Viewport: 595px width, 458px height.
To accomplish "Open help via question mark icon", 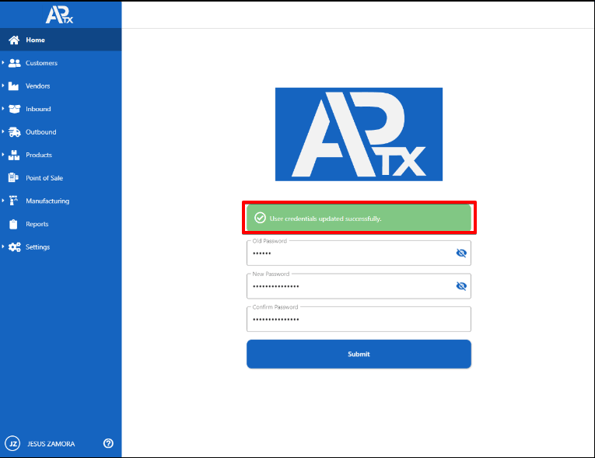I will 108,443.
